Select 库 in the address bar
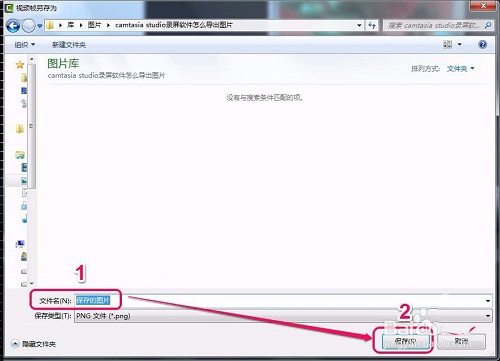Screen dimensions: 500x361 click(71, 25)
